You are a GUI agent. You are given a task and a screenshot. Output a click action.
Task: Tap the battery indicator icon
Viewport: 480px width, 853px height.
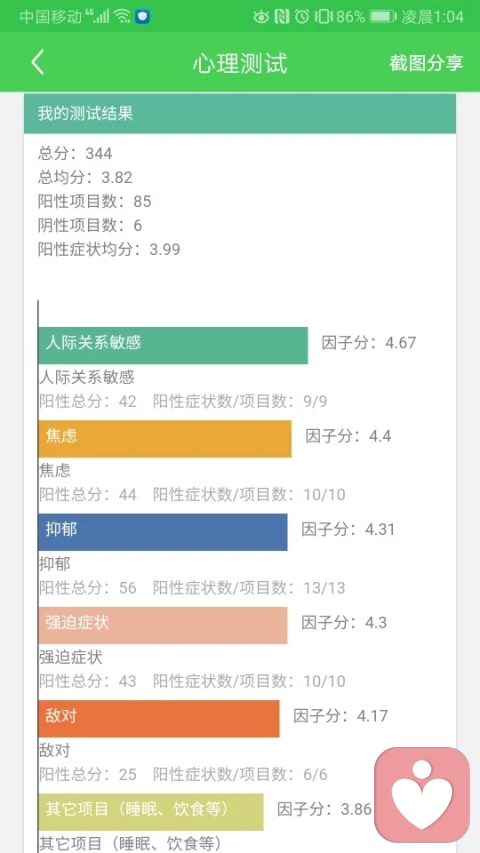(383, 17)
